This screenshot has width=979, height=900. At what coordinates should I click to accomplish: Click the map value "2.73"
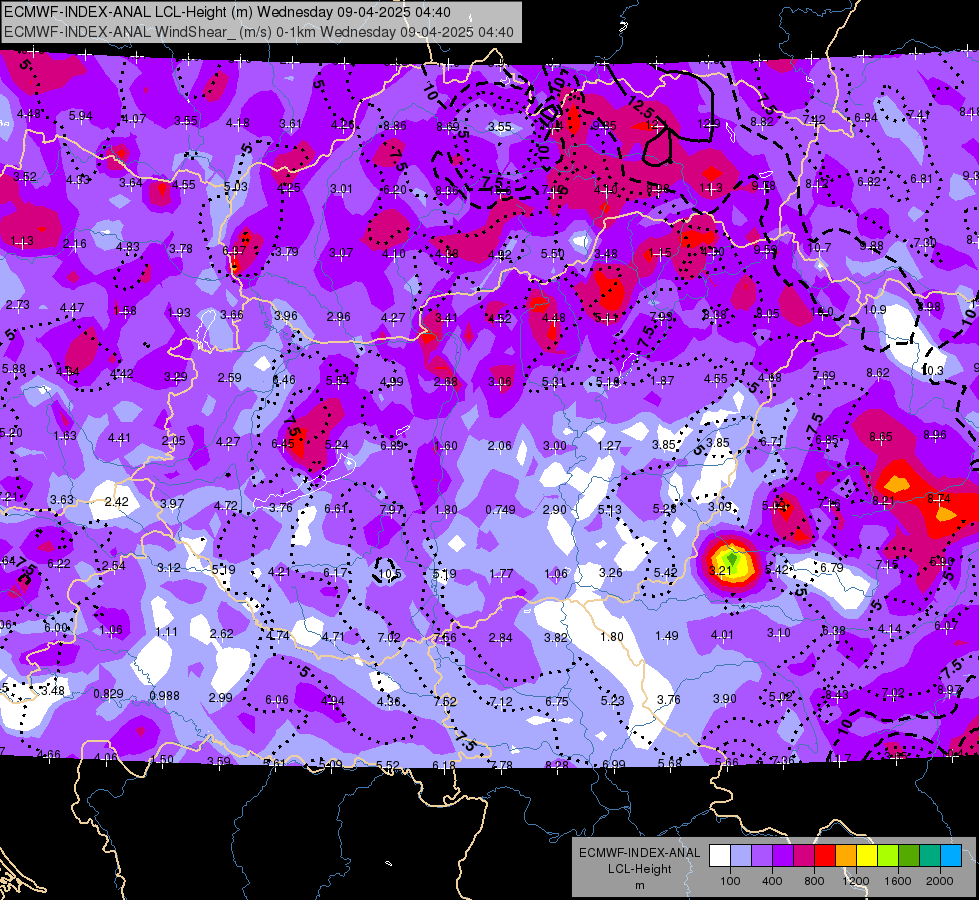[17, 305]
